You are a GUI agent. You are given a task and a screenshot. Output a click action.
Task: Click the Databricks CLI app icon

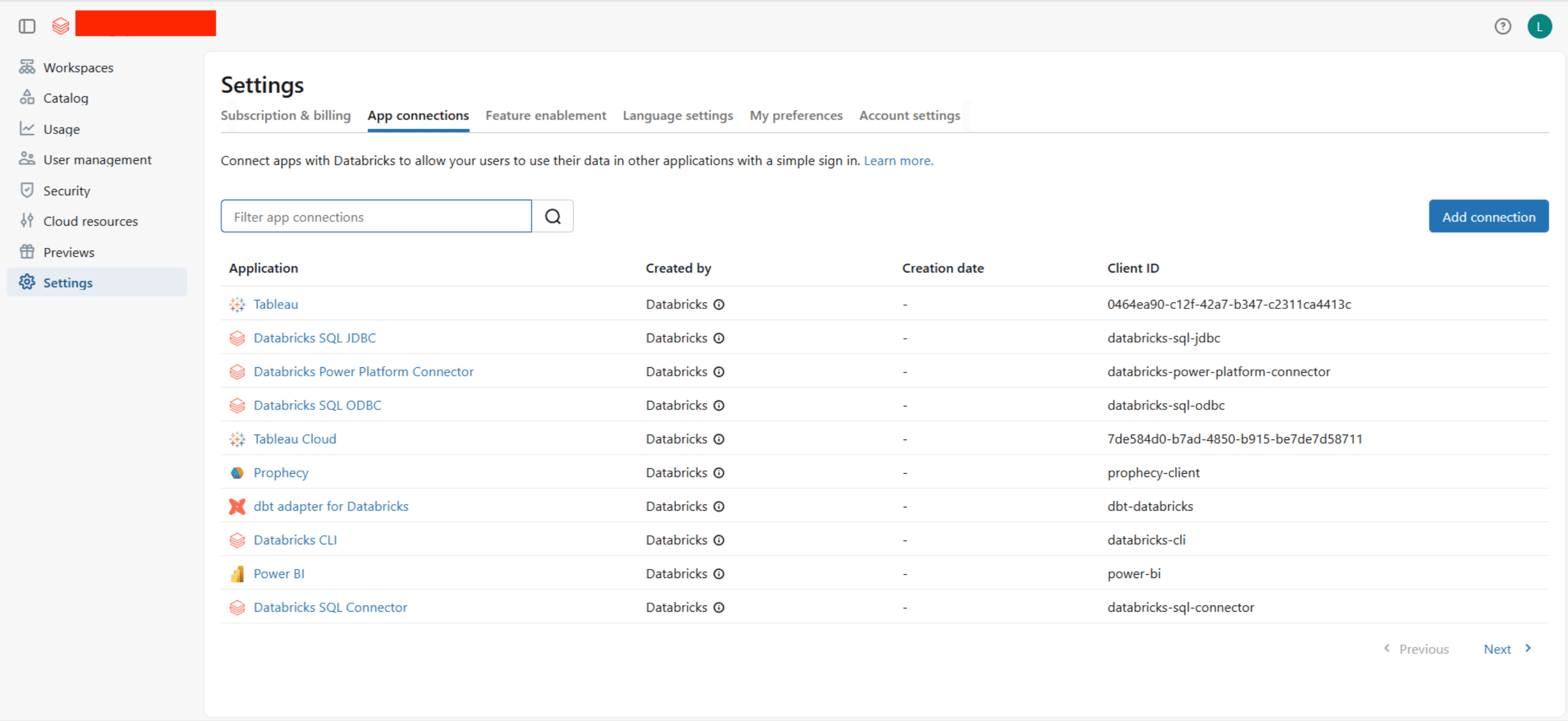click(x=237, y=540)
